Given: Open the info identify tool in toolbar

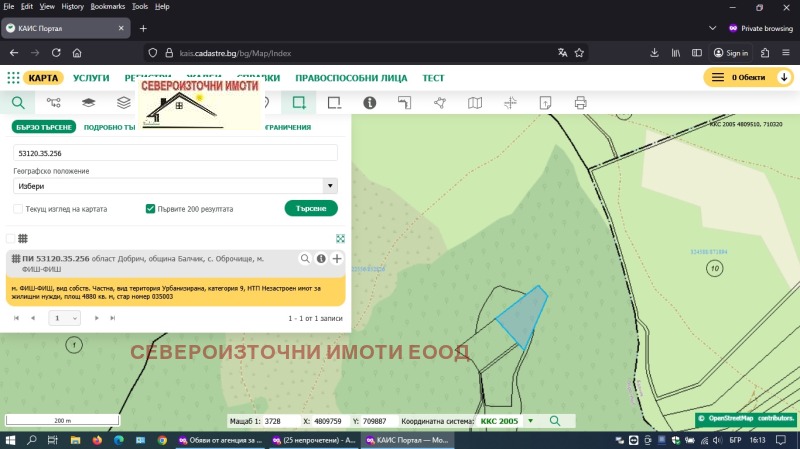Looking at the screenshot, I should 369,102.
